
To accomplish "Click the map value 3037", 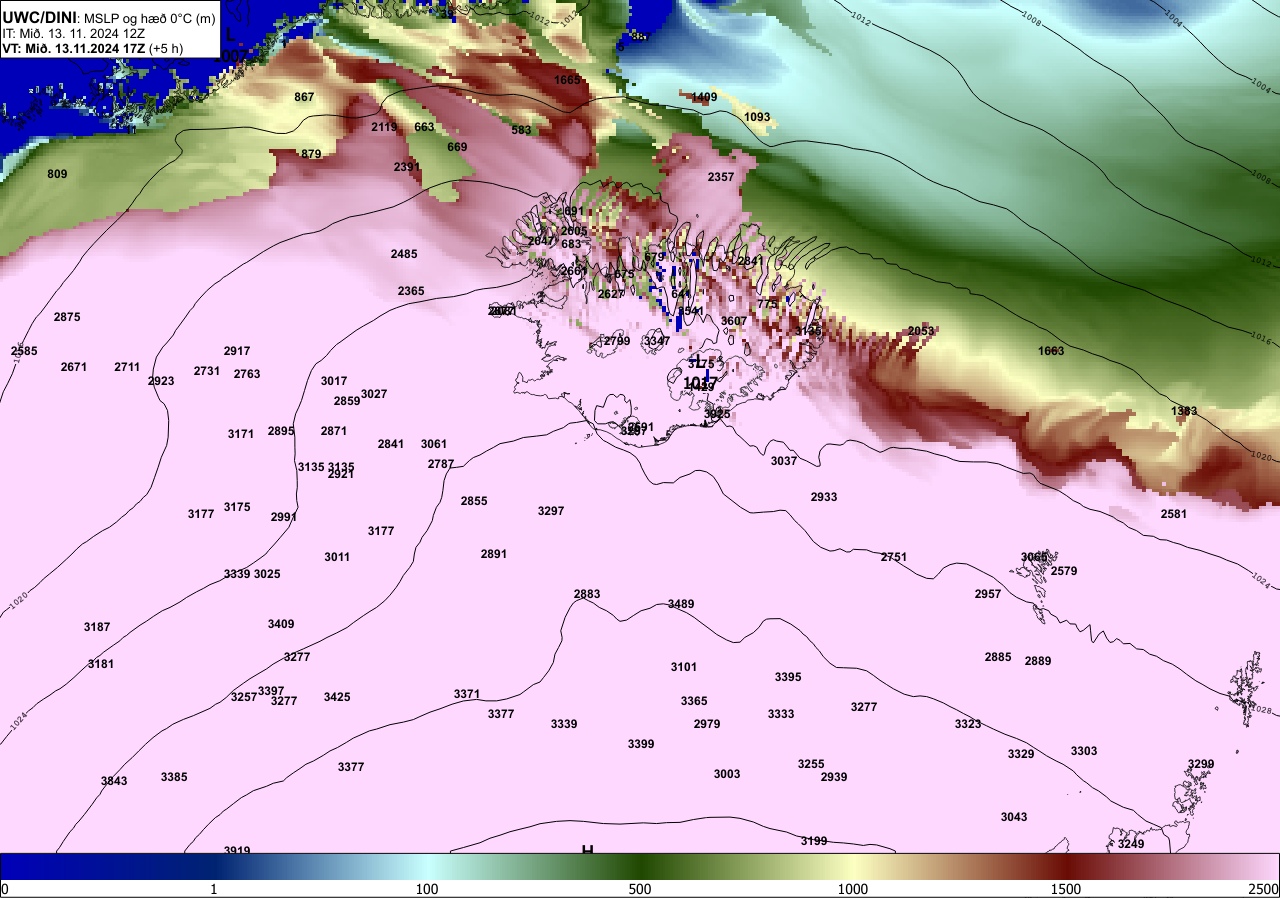I will tap(784, 461).
